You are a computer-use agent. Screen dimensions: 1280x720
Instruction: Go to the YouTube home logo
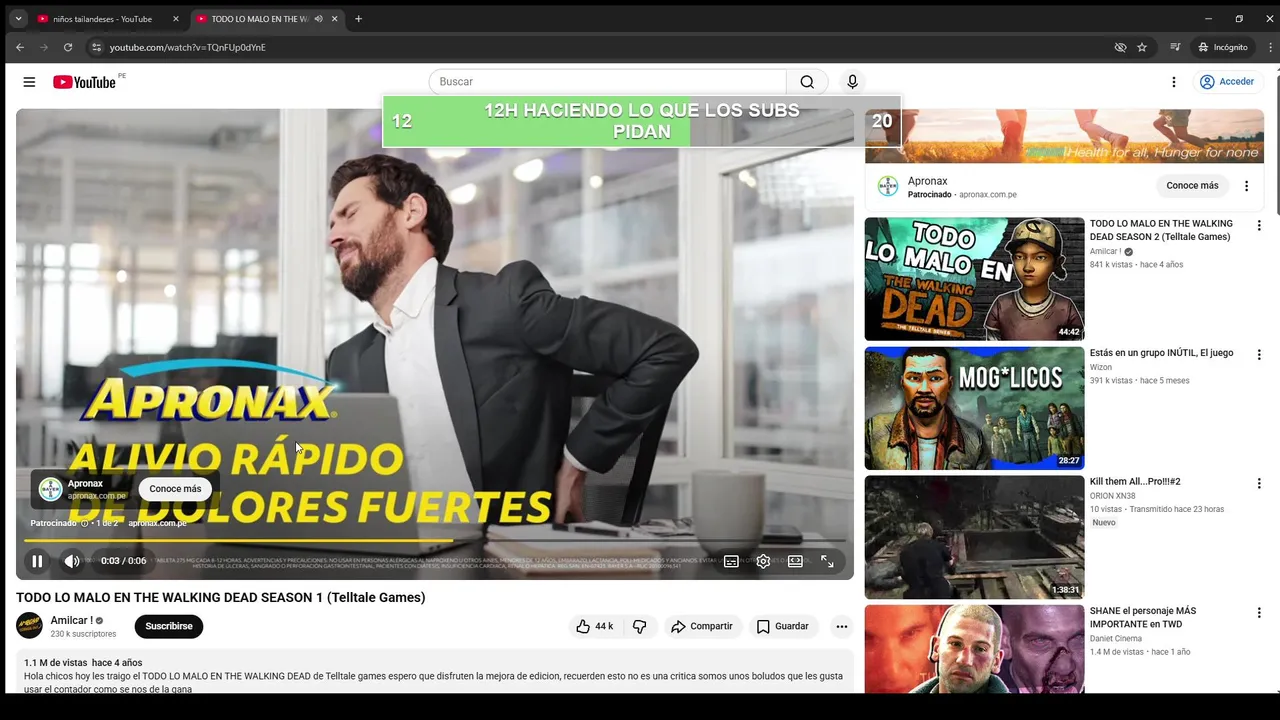(x=84, y=82)
